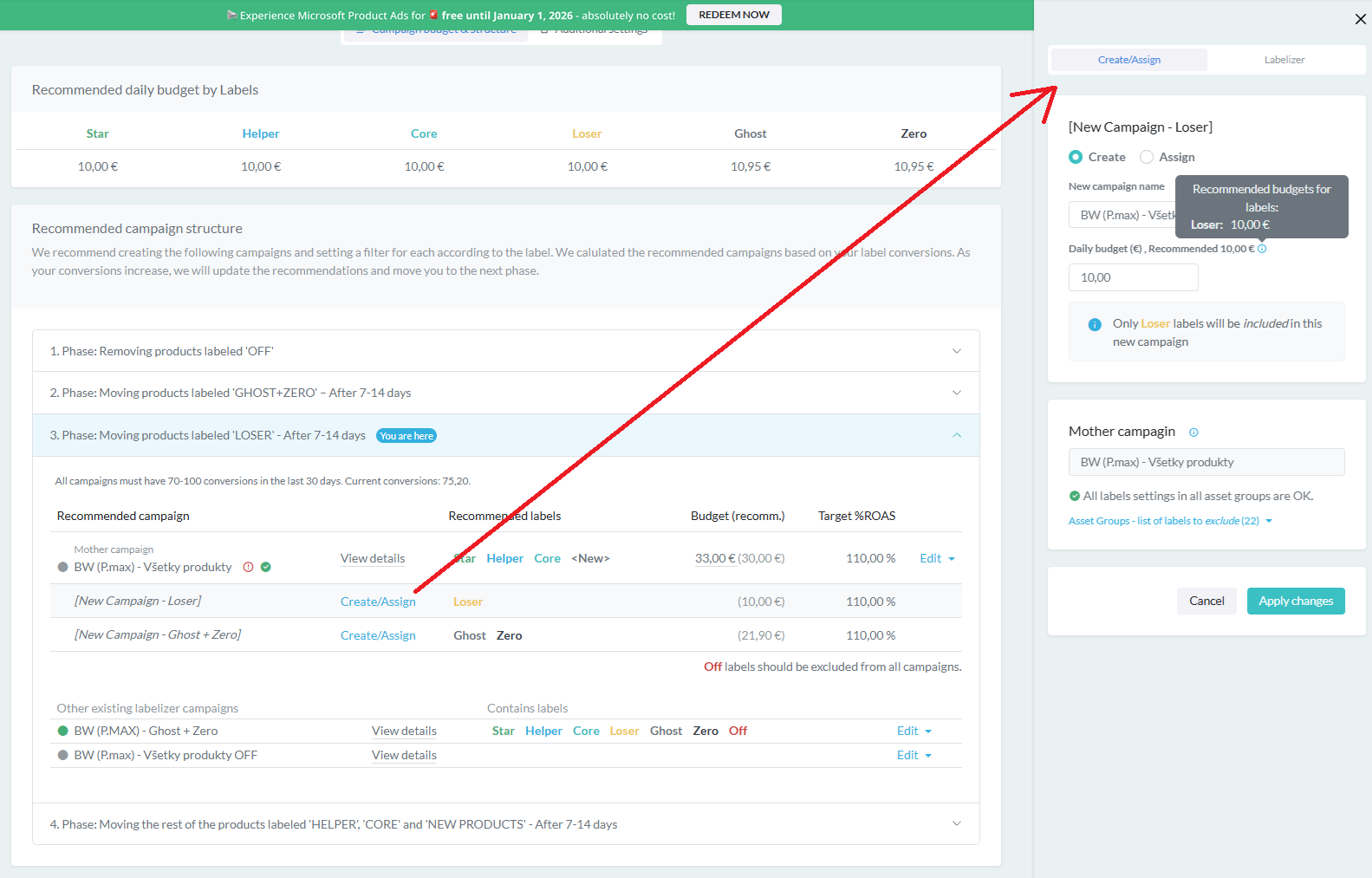Image resolution: width=1372 pixels, height=878 pixels.
Task: Expand Asset Groups list of labels to exclude
Action: [x=1170, y=521]
